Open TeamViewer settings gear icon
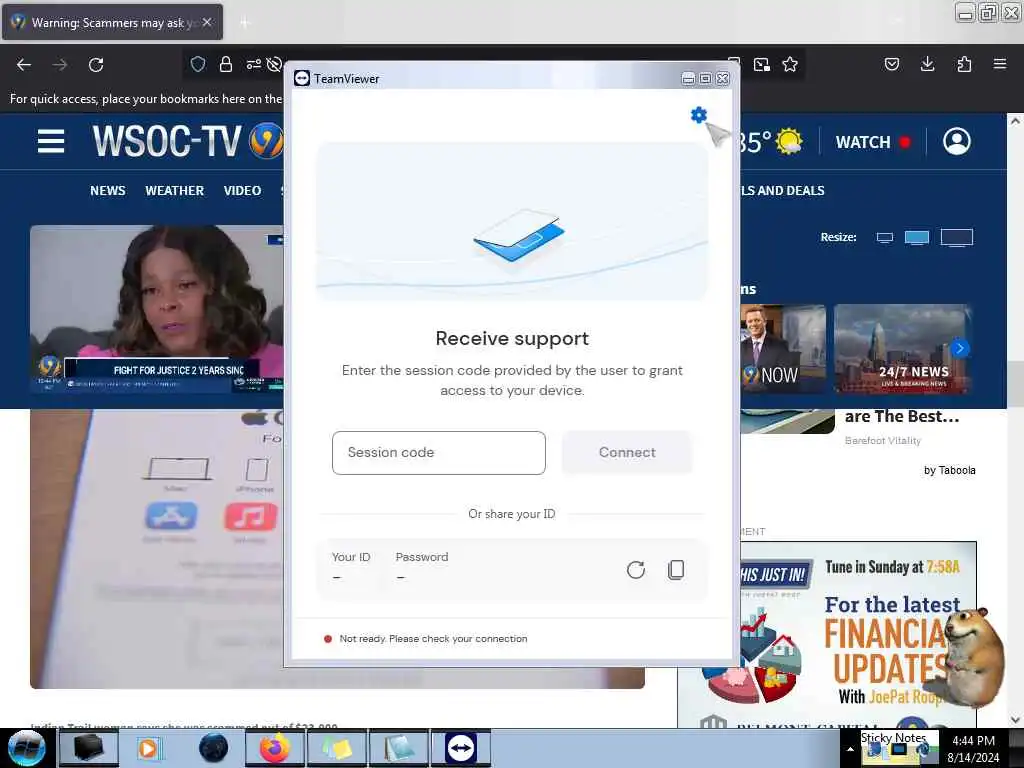1024x768 pixels. pos(698,115)
